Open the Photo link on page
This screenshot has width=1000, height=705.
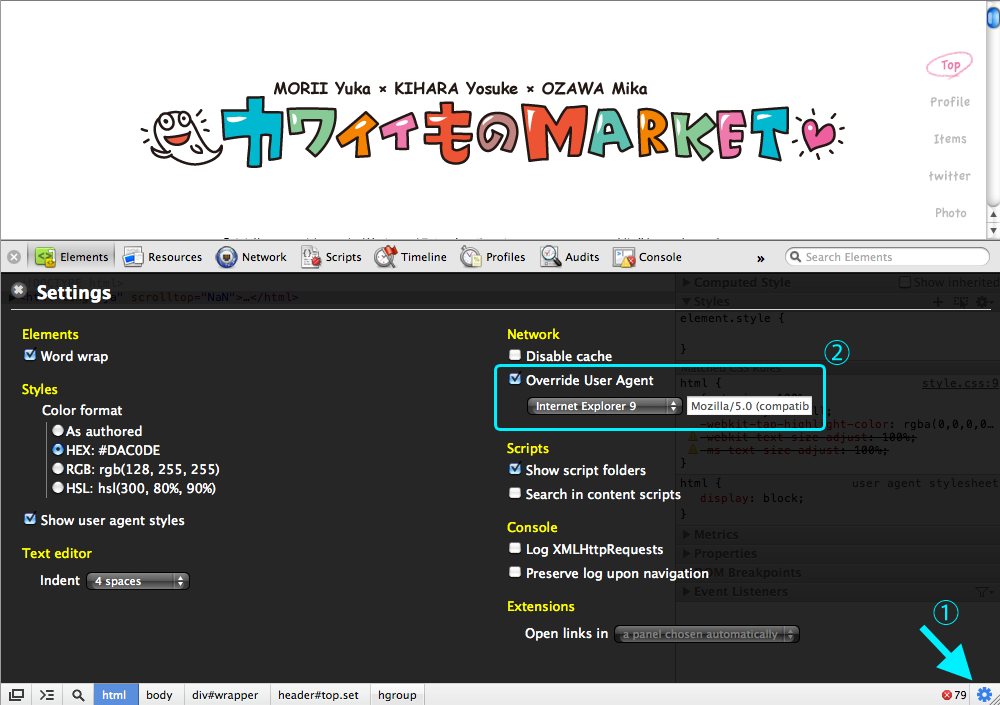(x=950, y=213)
